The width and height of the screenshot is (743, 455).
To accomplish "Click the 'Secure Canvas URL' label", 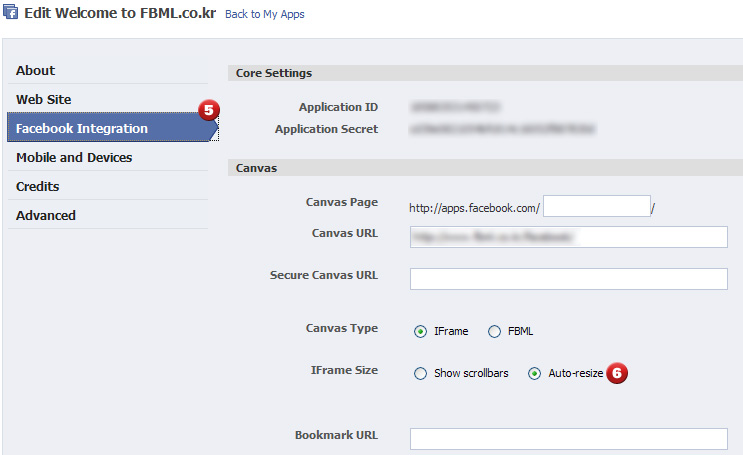I will coord(324,275).
